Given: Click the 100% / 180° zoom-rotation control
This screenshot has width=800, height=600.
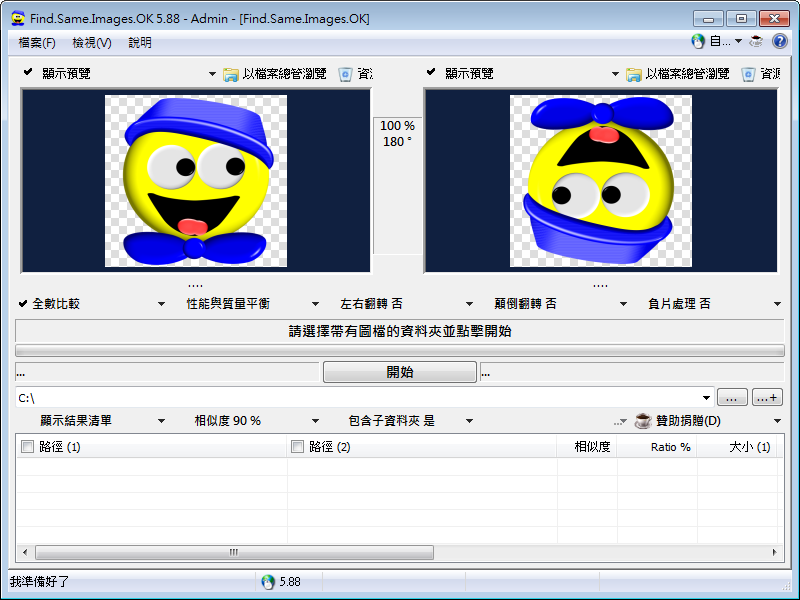Looking at the screenshot, I should coord(397,133).
